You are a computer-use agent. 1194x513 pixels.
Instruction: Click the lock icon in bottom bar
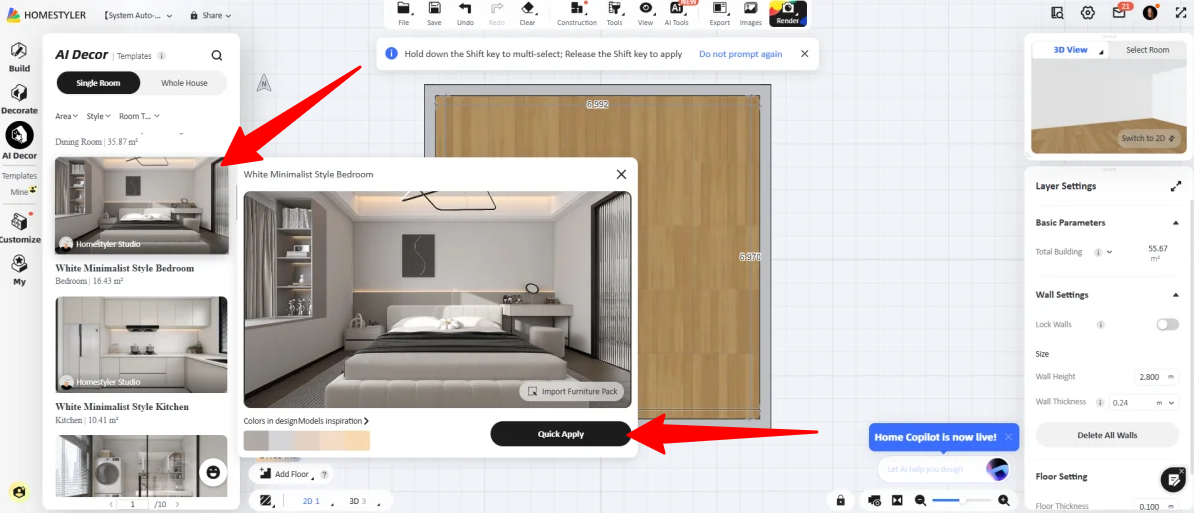point(841,500)
